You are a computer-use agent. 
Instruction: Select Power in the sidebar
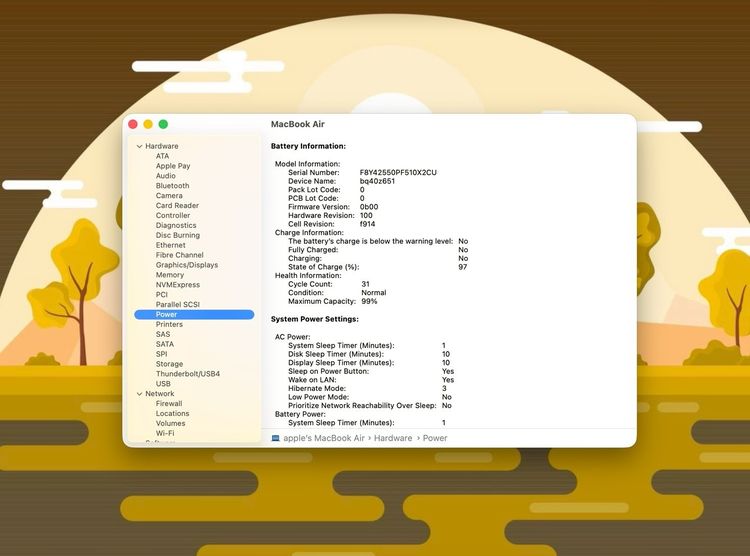tap(166, 314)
